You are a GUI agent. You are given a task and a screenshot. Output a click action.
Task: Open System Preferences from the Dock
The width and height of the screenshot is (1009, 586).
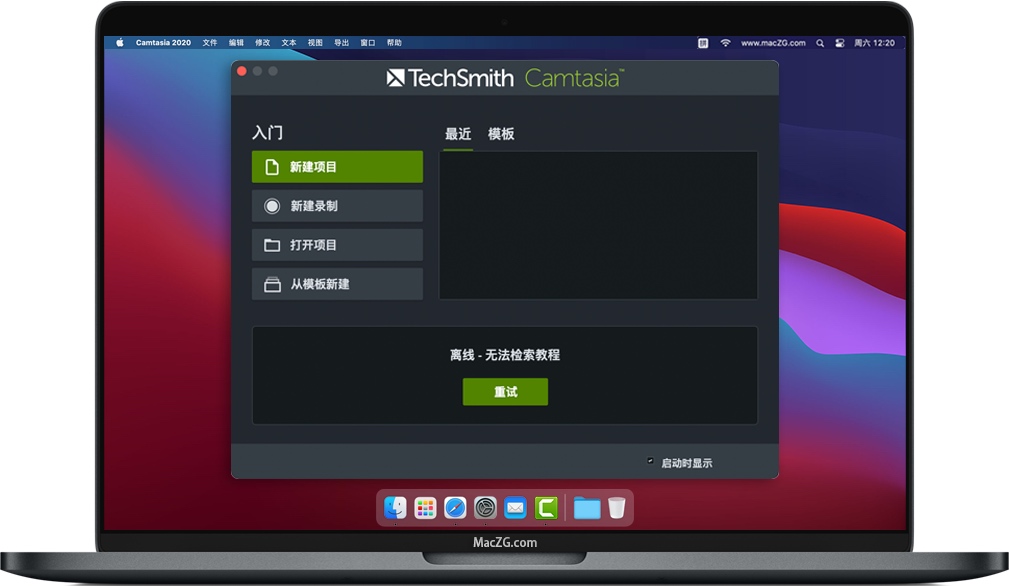tap(485, 508)
